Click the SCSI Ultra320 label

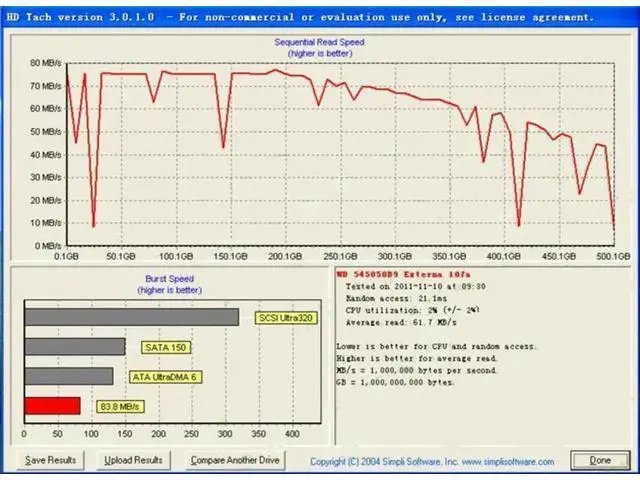[286, 318]
